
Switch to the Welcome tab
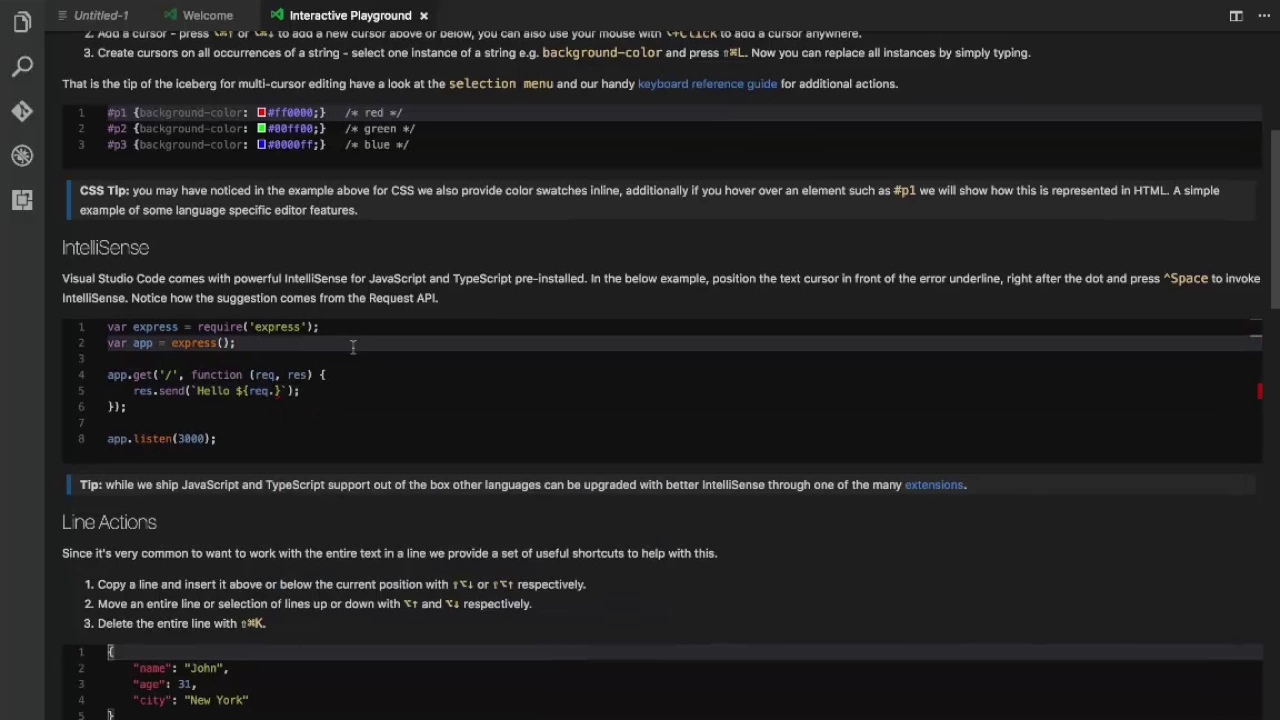click(207, 16)
